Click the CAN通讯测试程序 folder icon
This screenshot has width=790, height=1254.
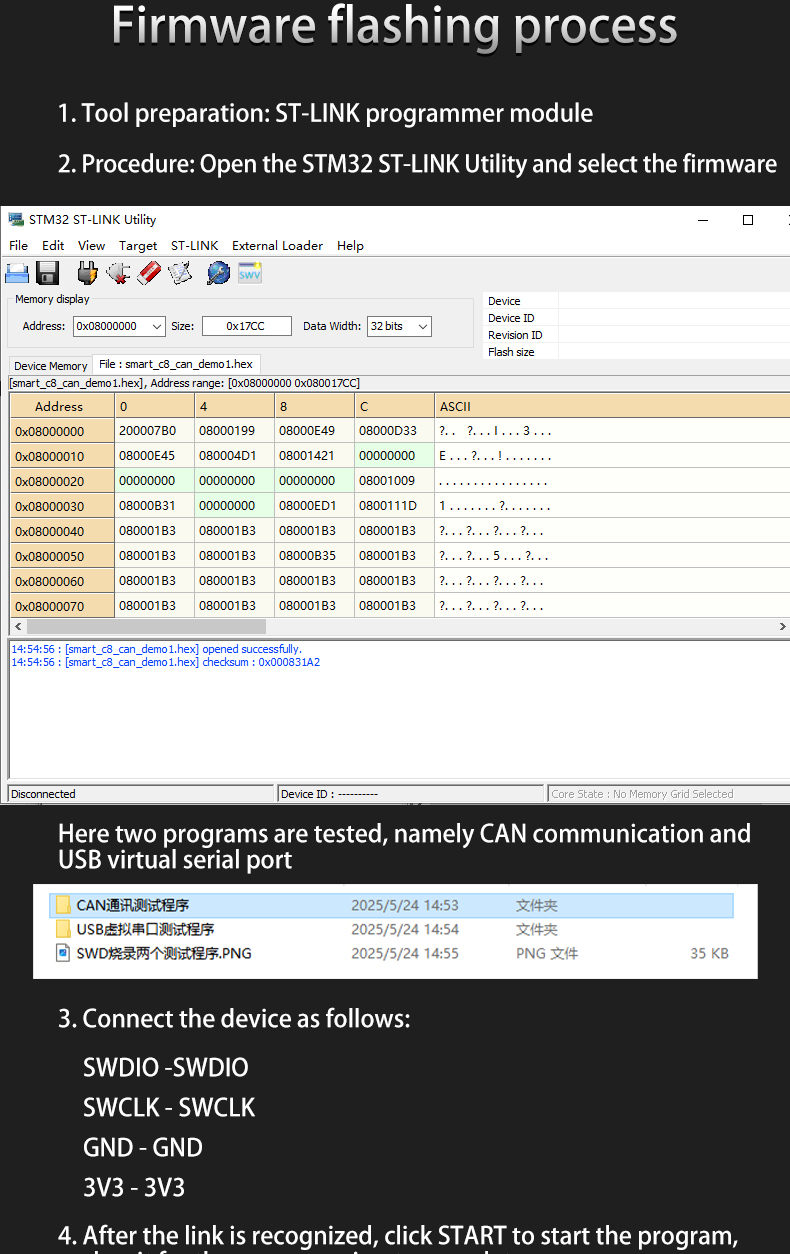(x=63, y=906)
